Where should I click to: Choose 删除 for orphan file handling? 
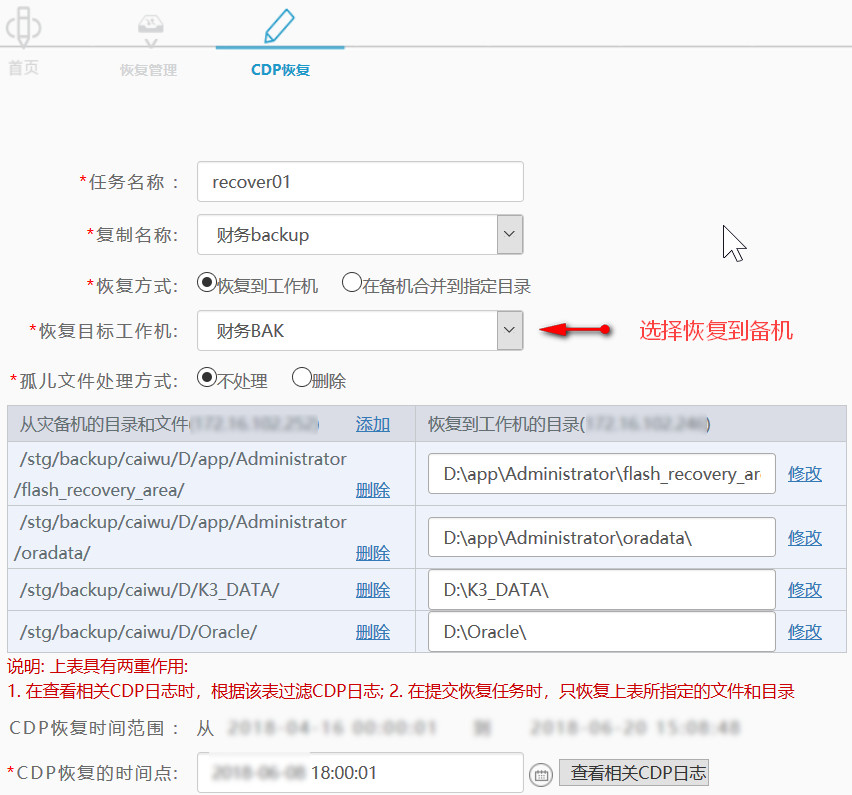coord(300,378)
